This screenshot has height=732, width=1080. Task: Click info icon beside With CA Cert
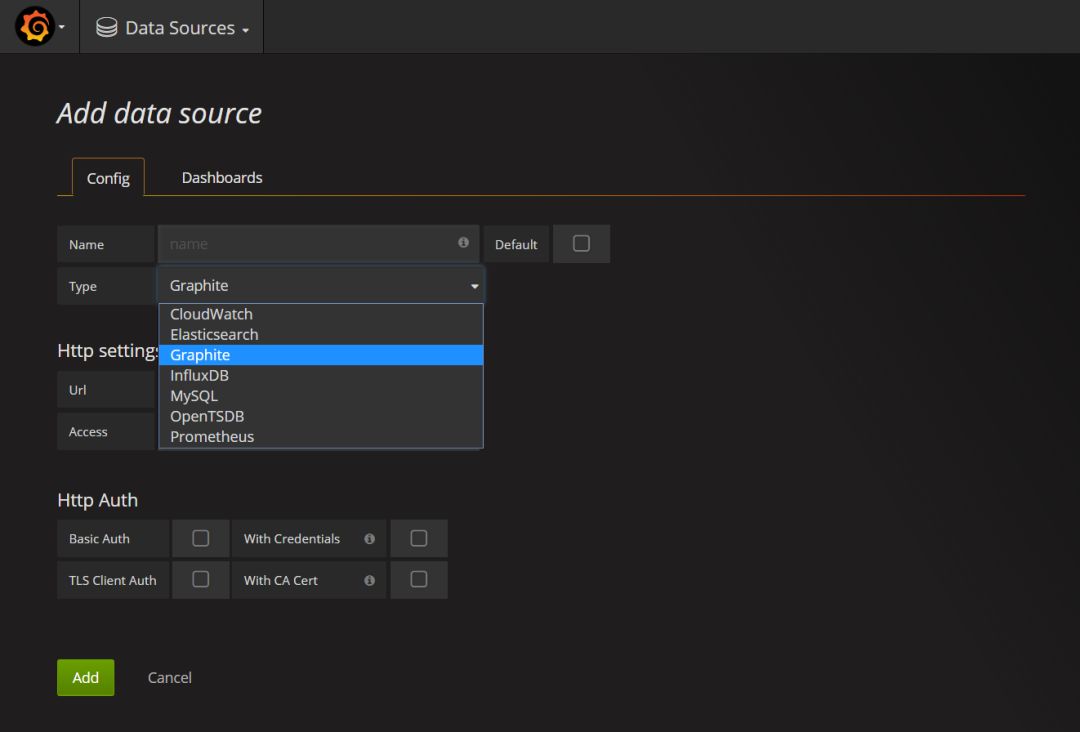[369, 581]
